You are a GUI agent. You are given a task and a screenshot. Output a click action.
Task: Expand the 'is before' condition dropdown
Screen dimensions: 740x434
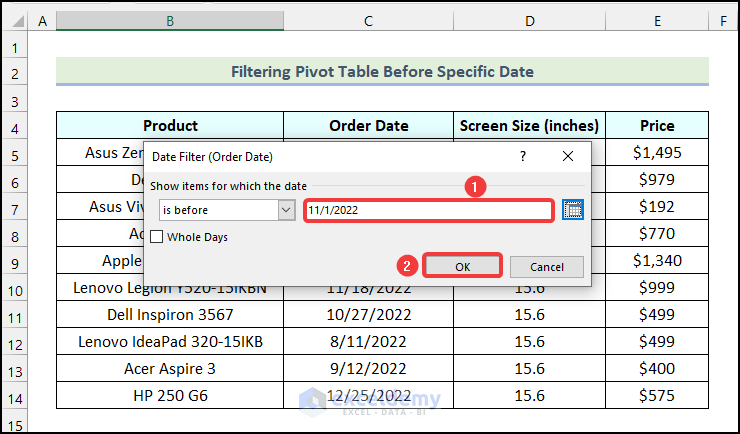[286, 210]
